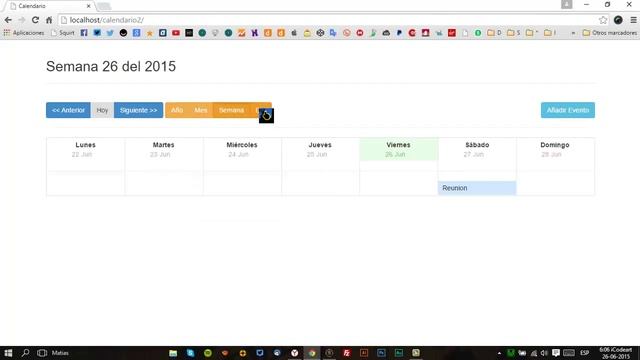This screenshot has height=360, width=640.
Task: Open the YouTube bookmark icon
Action: (x=176, y=33)
